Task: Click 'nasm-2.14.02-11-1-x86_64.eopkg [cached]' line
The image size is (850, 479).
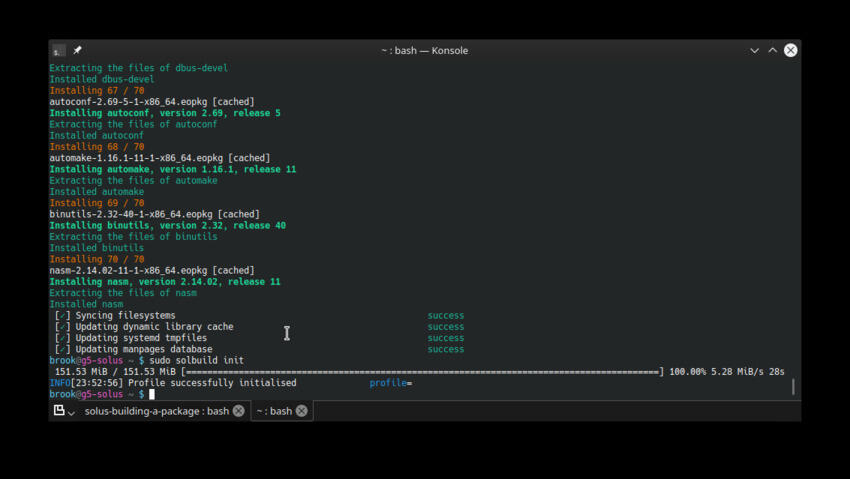Action: coord(152,270)
